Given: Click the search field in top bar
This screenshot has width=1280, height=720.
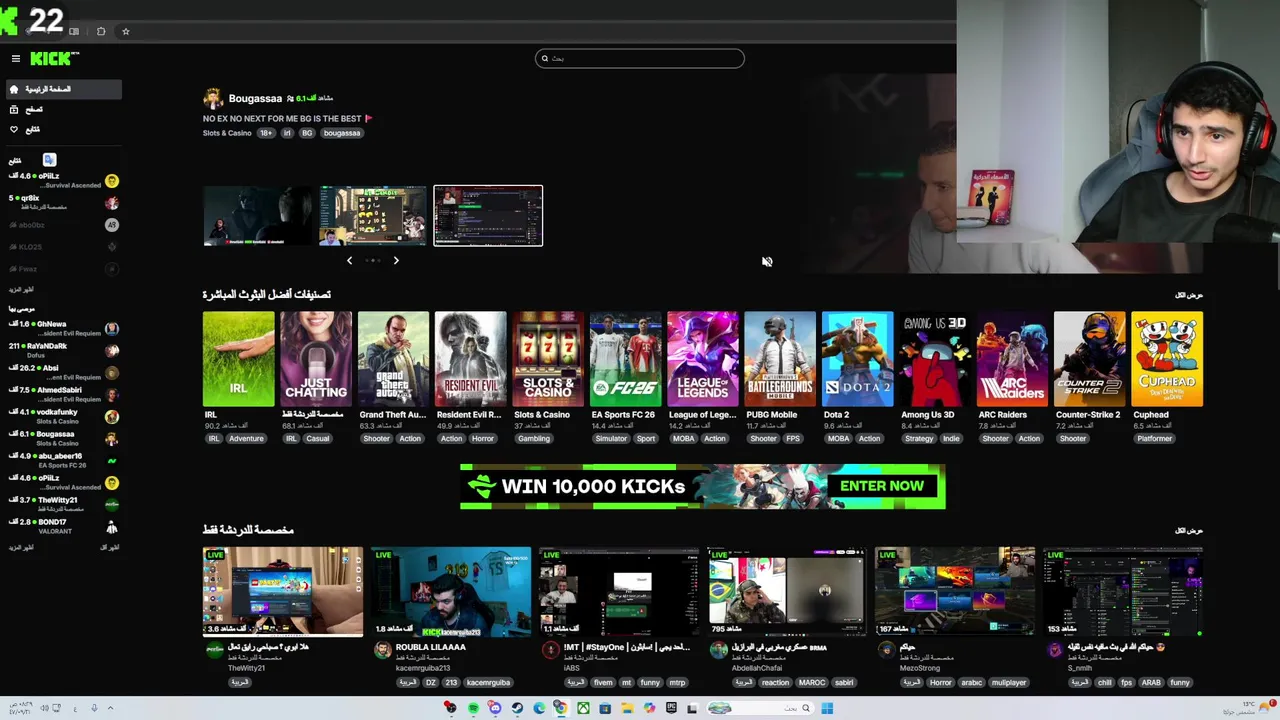Looking at the screenshot, I should point(640,58).
